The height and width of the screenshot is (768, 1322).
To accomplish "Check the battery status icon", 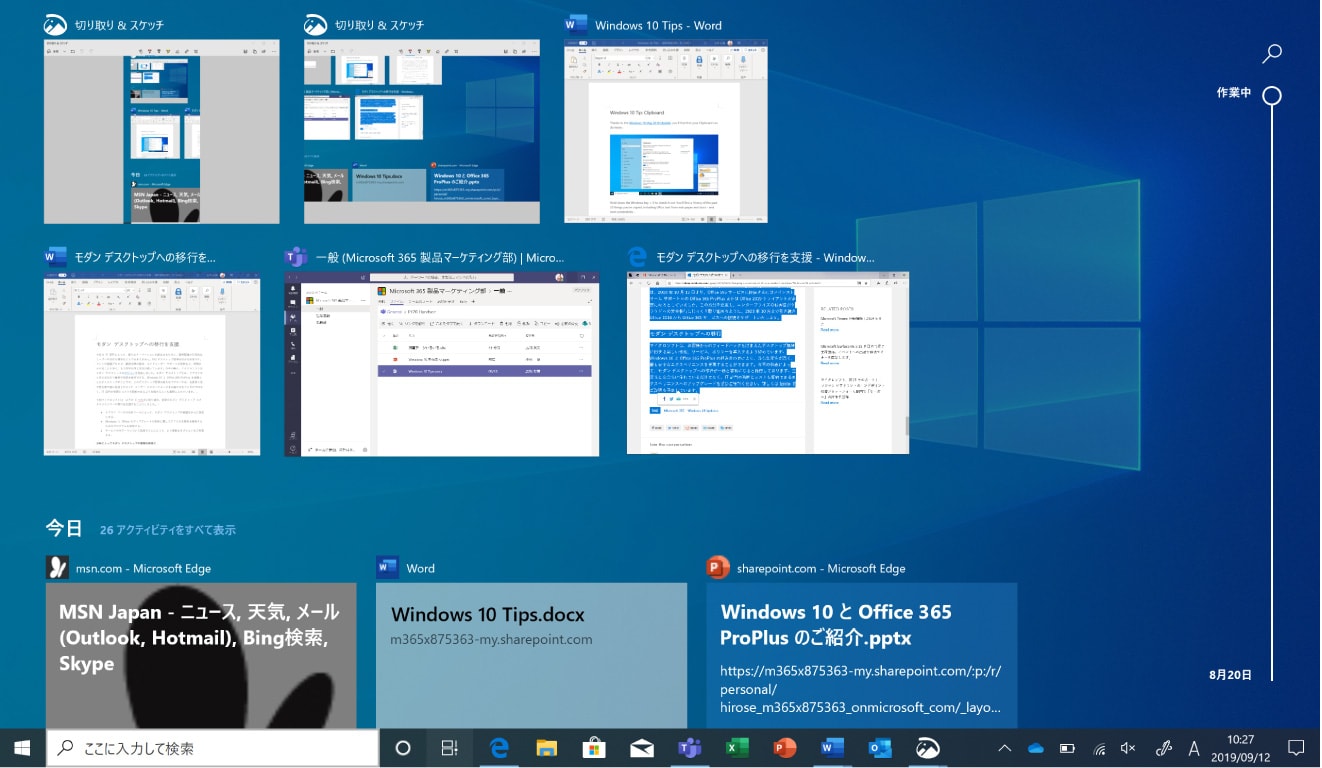I will coord(1067,748).
